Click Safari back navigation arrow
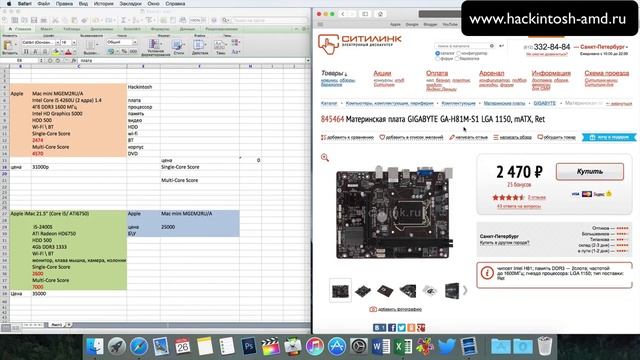This screenshot has width=640, height=360. click(343, 14)
